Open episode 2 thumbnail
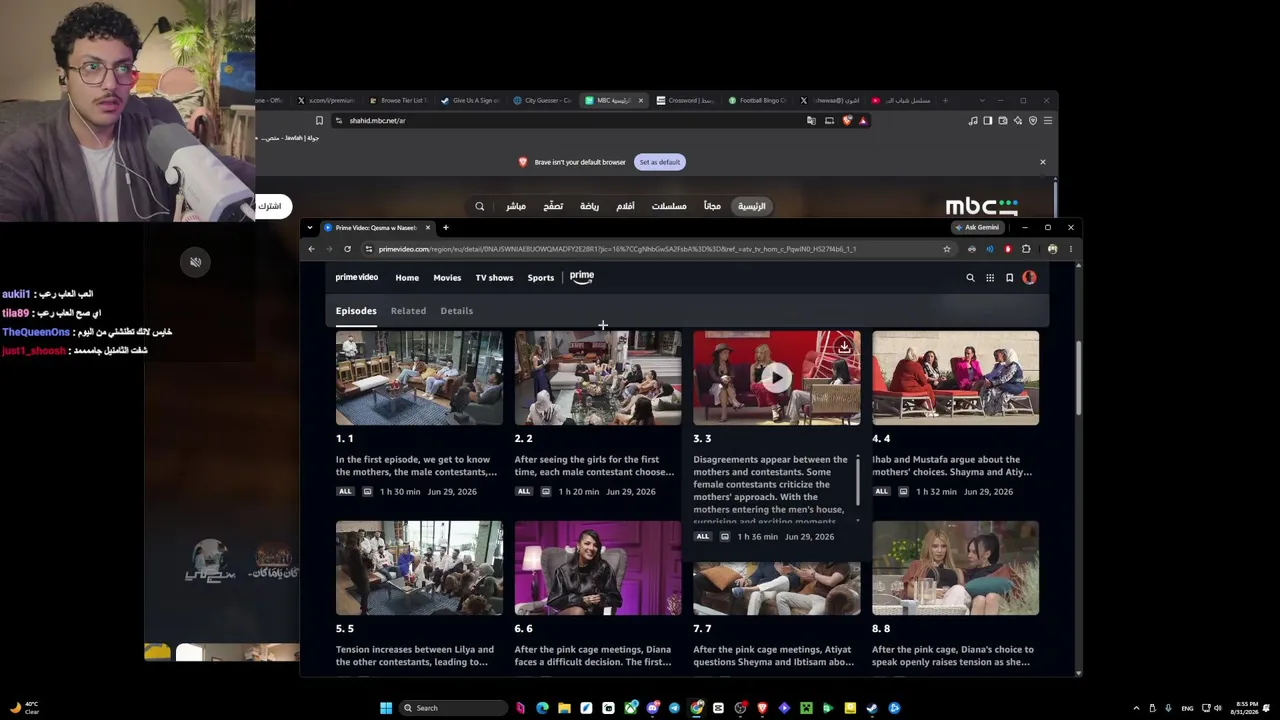This screenshot has width=1280, height=720. pyautogui.click(x=598, y=378)
